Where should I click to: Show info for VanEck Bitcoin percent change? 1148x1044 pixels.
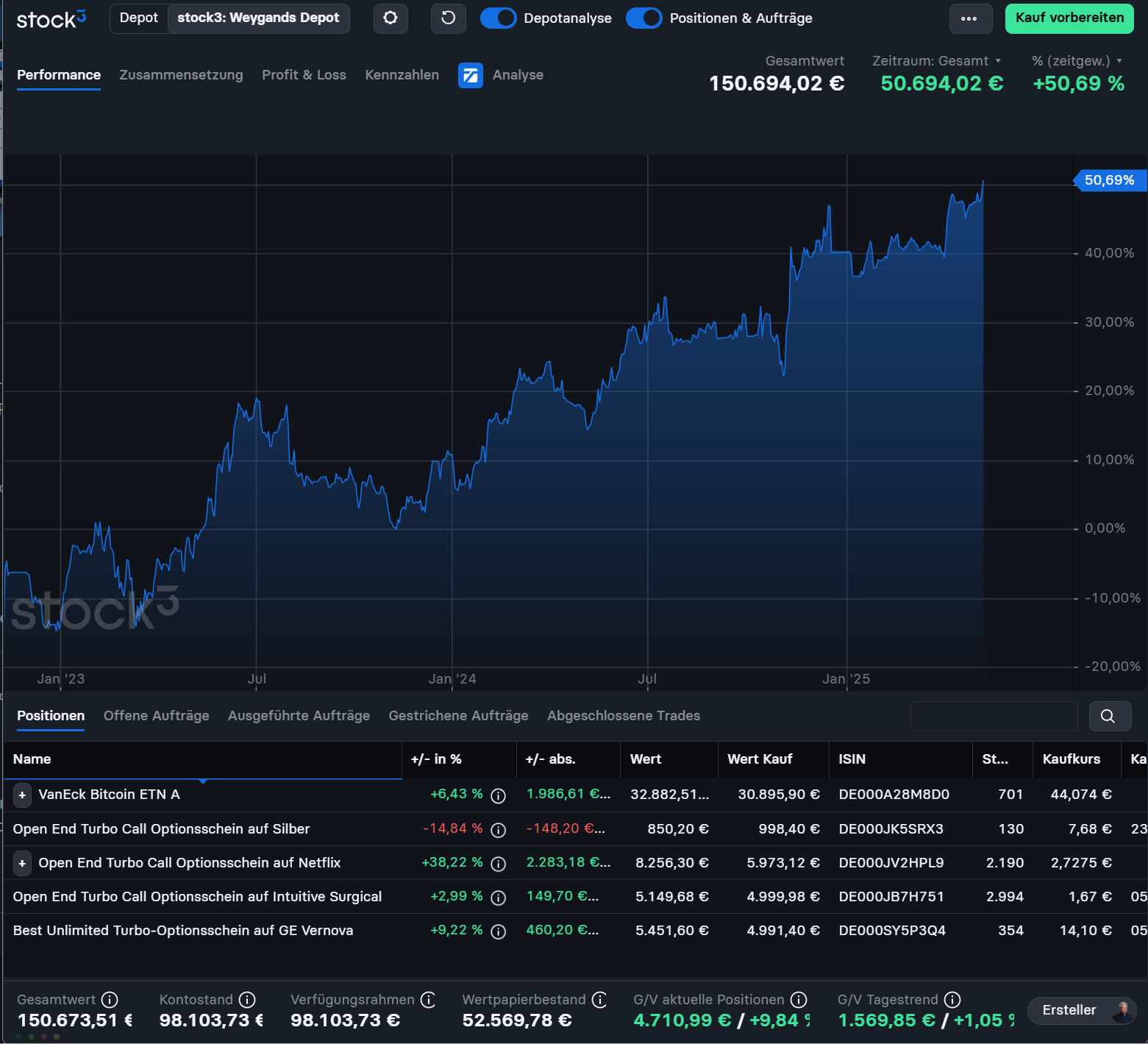(x=498, y=795)
